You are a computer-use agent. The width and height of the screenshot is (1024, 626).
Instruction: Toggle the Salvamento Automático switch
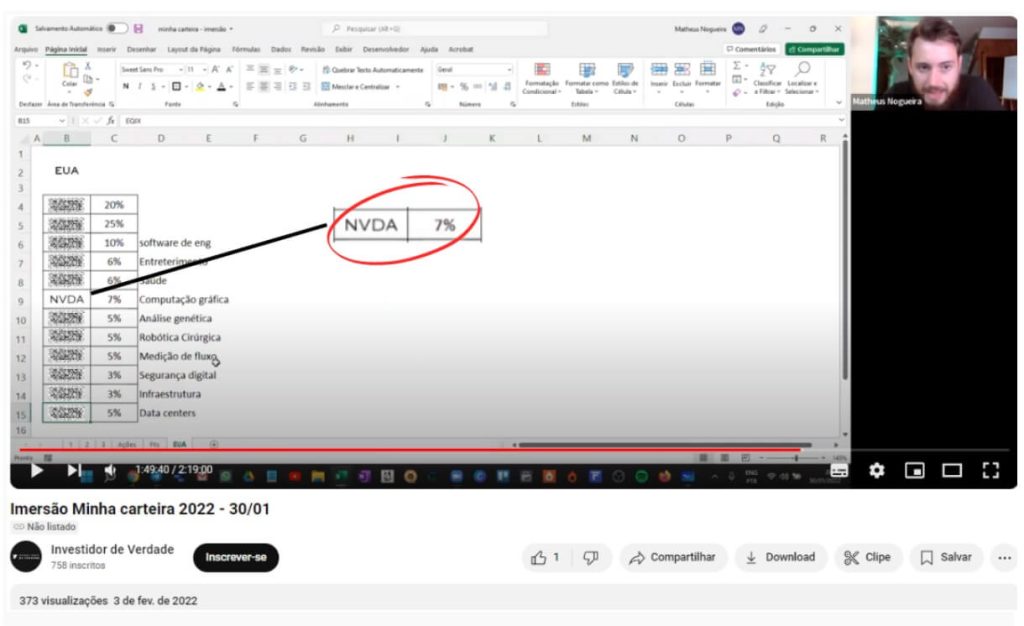(118, 28)
